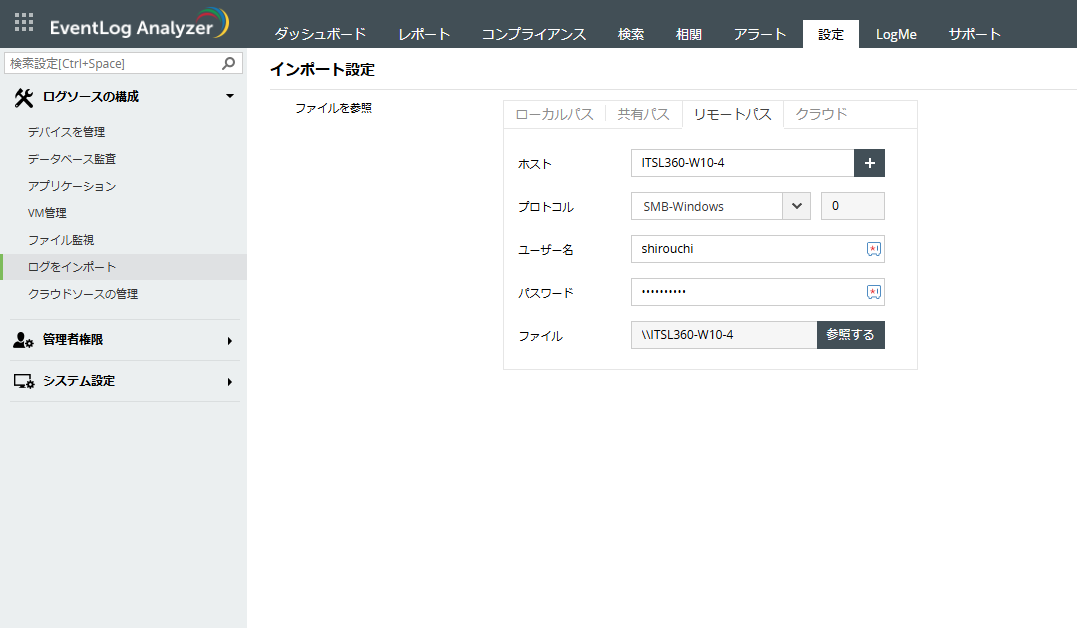Screen dimensions: 1077x628
Task: Open ファイル監視 in the sidebar
Action: coord(61,240)
